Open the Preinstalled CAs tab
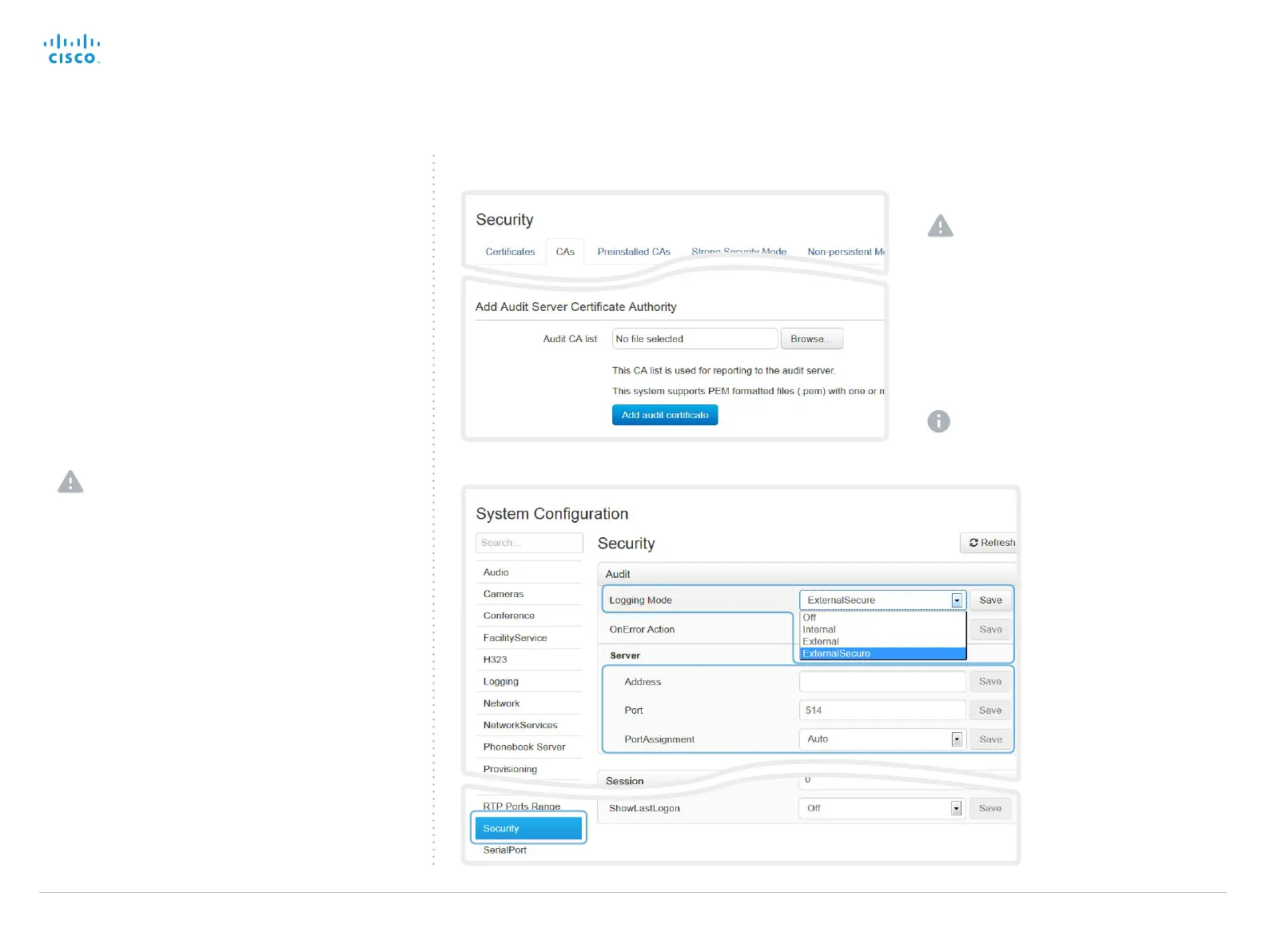The image size is (1266, 952). (634, 252)
